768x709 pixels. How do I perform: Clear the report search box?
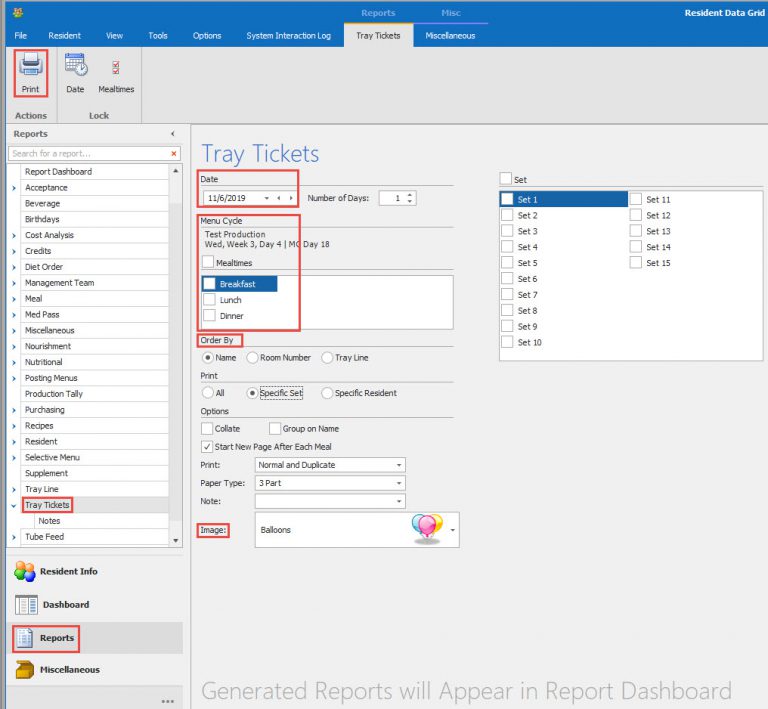coord(174,154)
